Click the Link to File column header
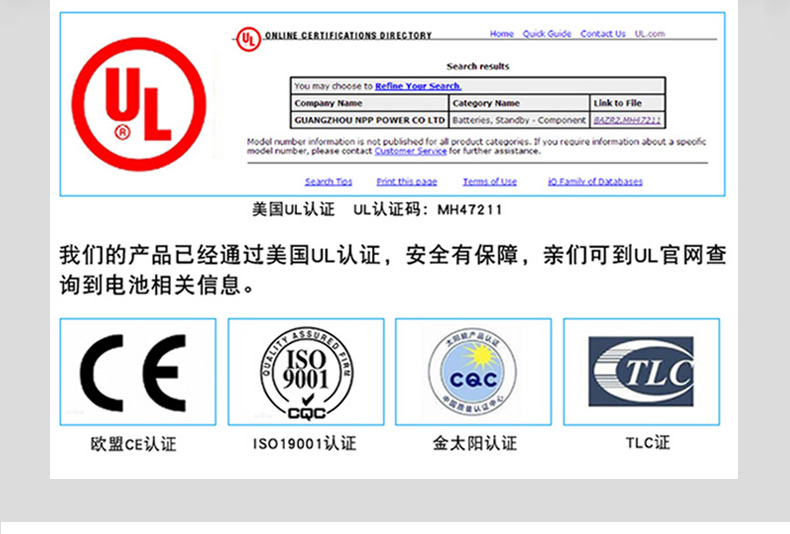The width and height of the screenshot is (790, 534). click(627, 103)
